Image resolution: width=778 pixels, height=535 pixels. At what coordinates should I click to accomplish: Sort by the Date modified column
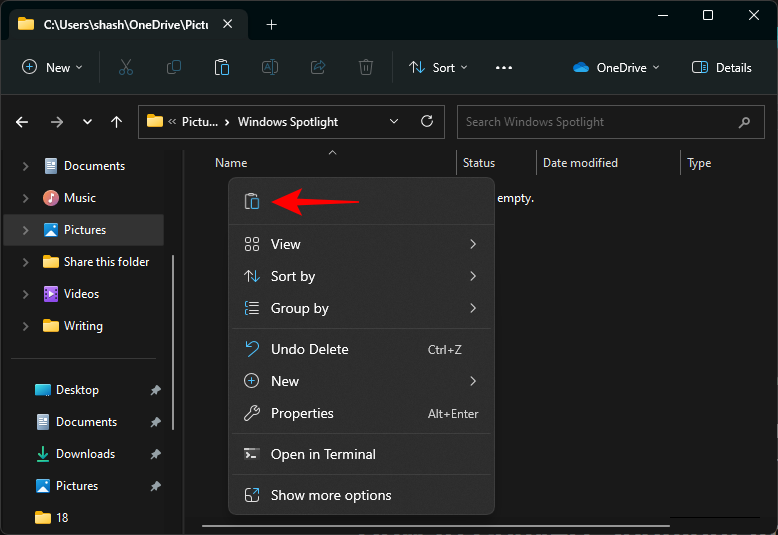click(x=580, y=163)
